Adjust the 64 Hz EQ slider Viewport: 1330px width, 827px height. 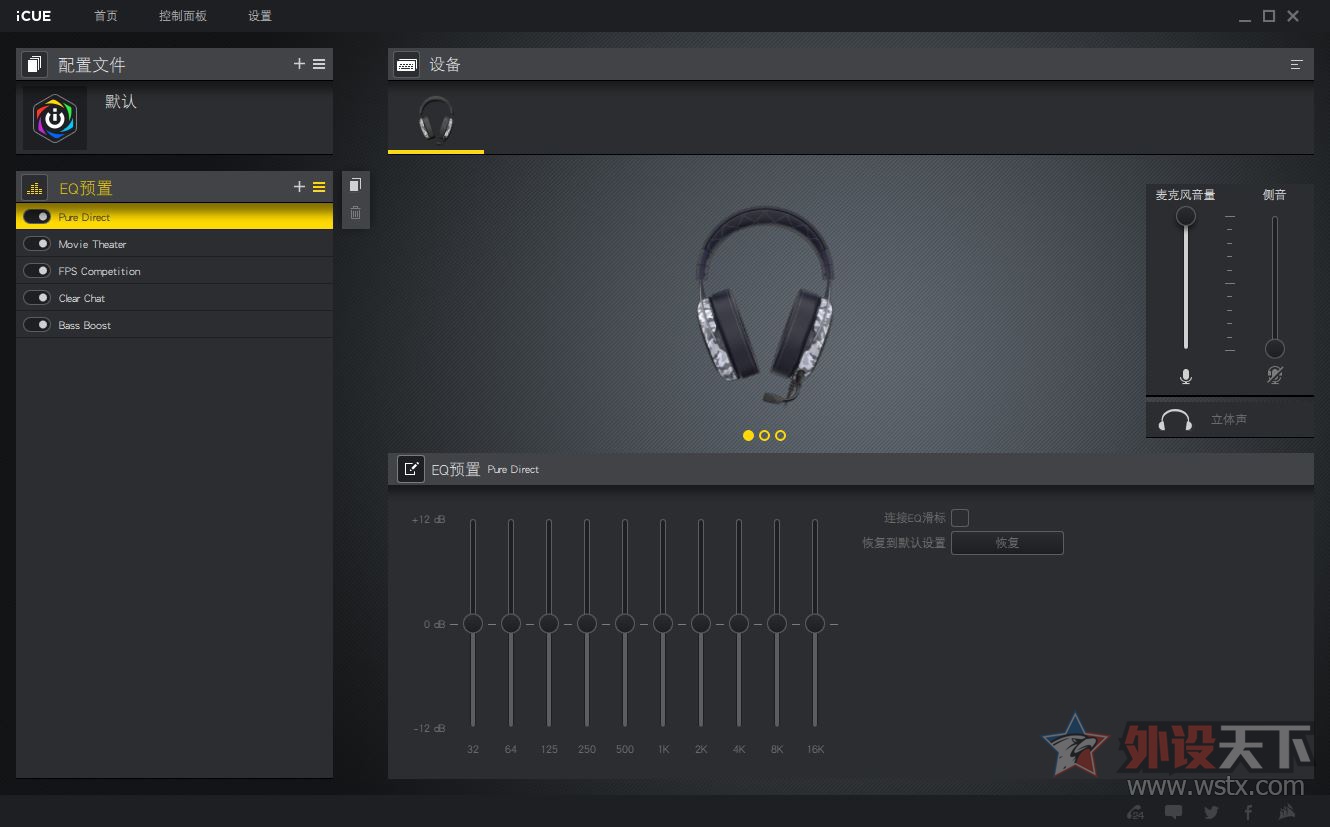511,624
